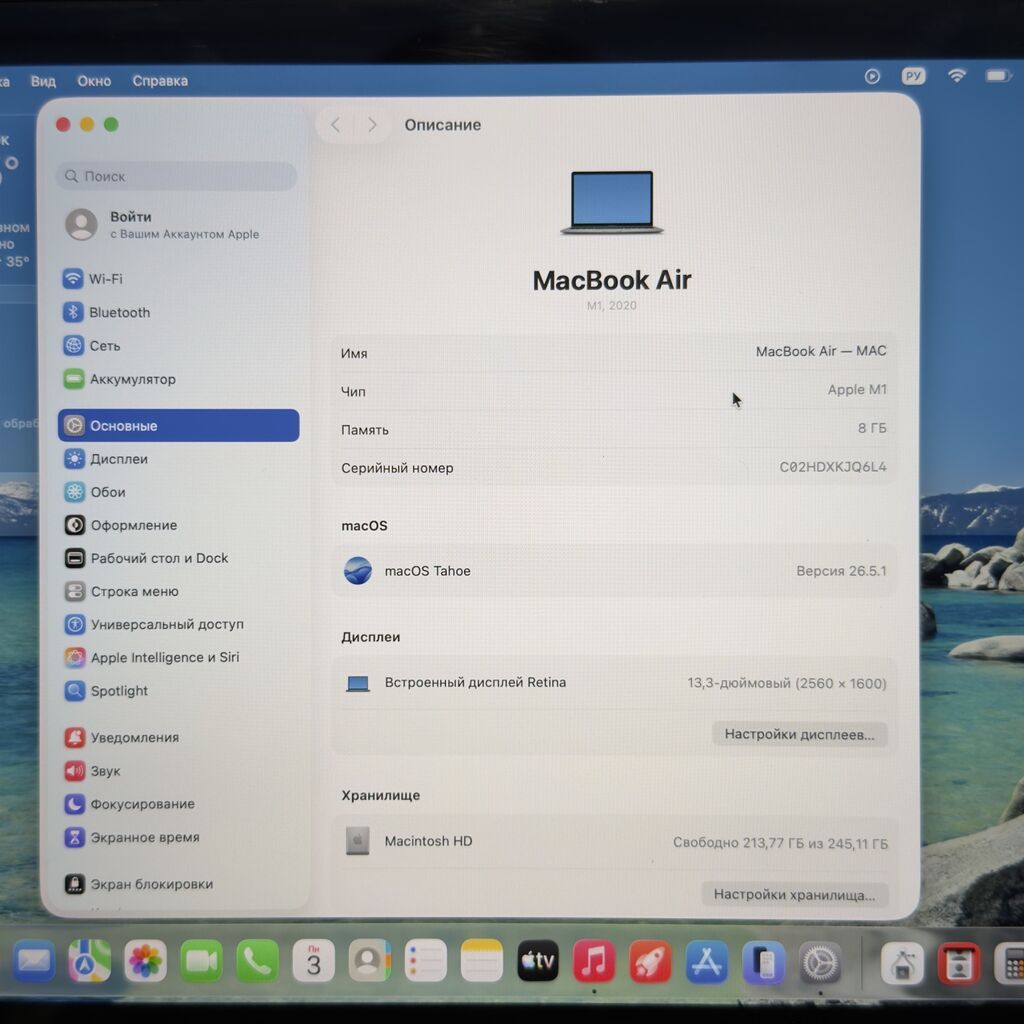Click the Apple M1 chip value
The image size is (1024, 1024).
point(857,390)
